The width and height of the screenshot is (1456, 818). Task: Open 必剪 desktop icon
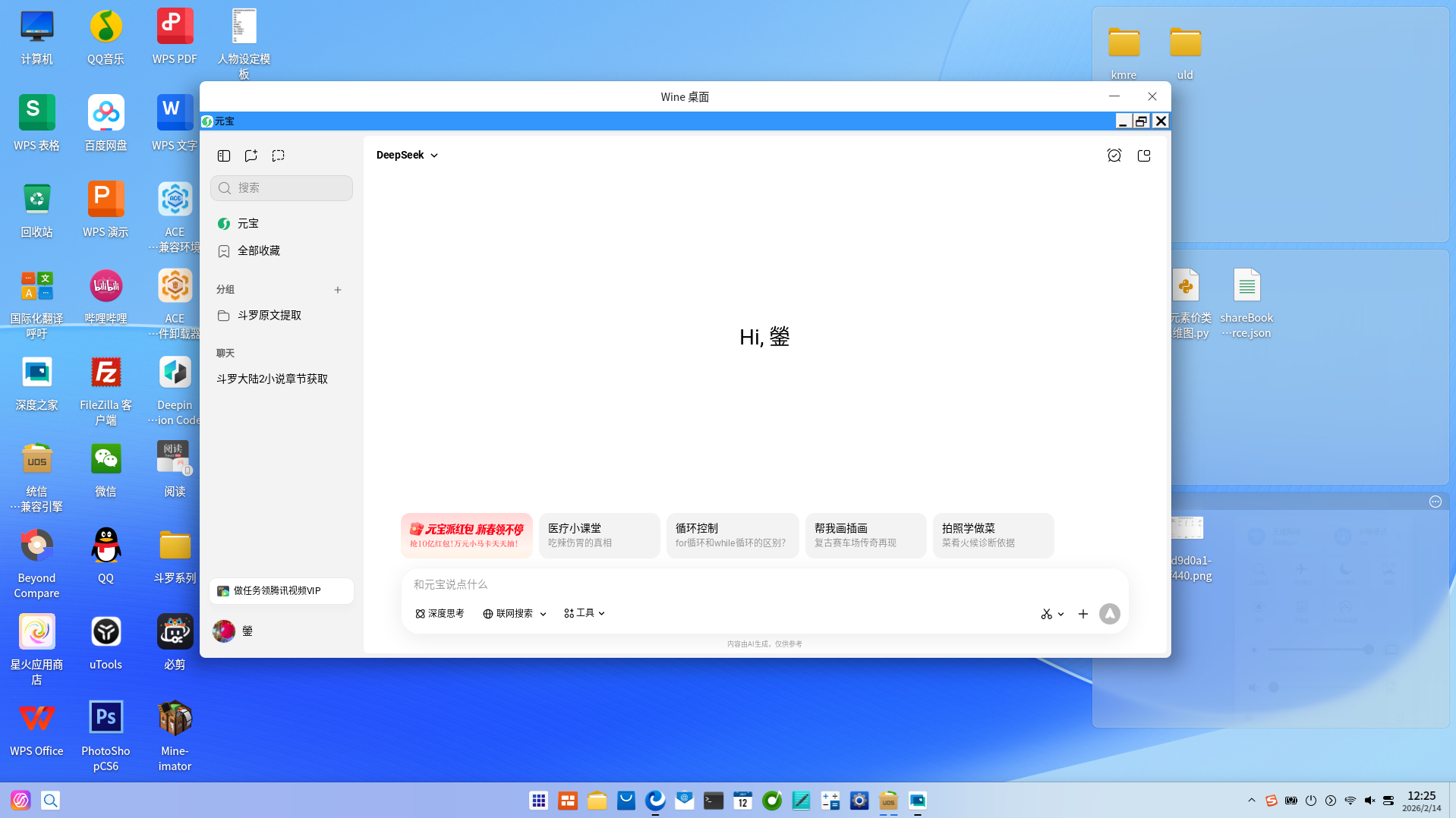point(175,643)
